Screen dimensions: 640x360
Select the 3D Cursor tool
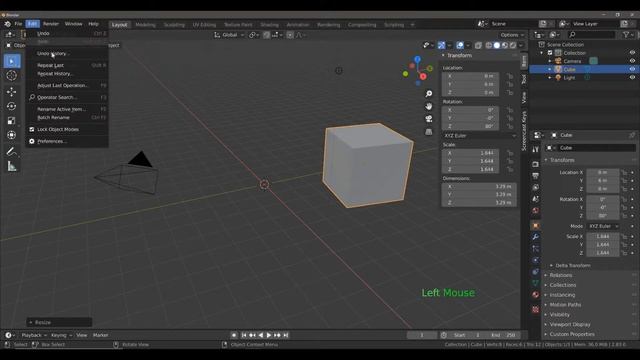12,76
